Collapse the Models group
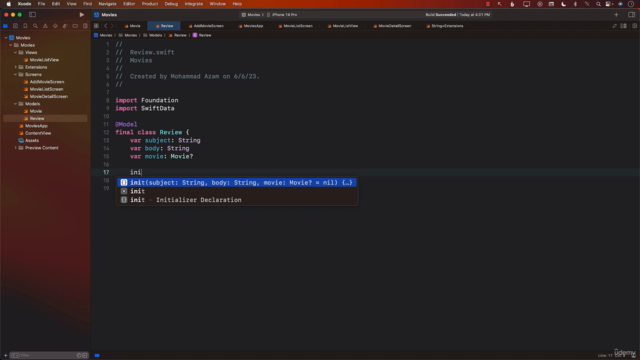This screenshot has height=360, width=640. click(16, 104)
